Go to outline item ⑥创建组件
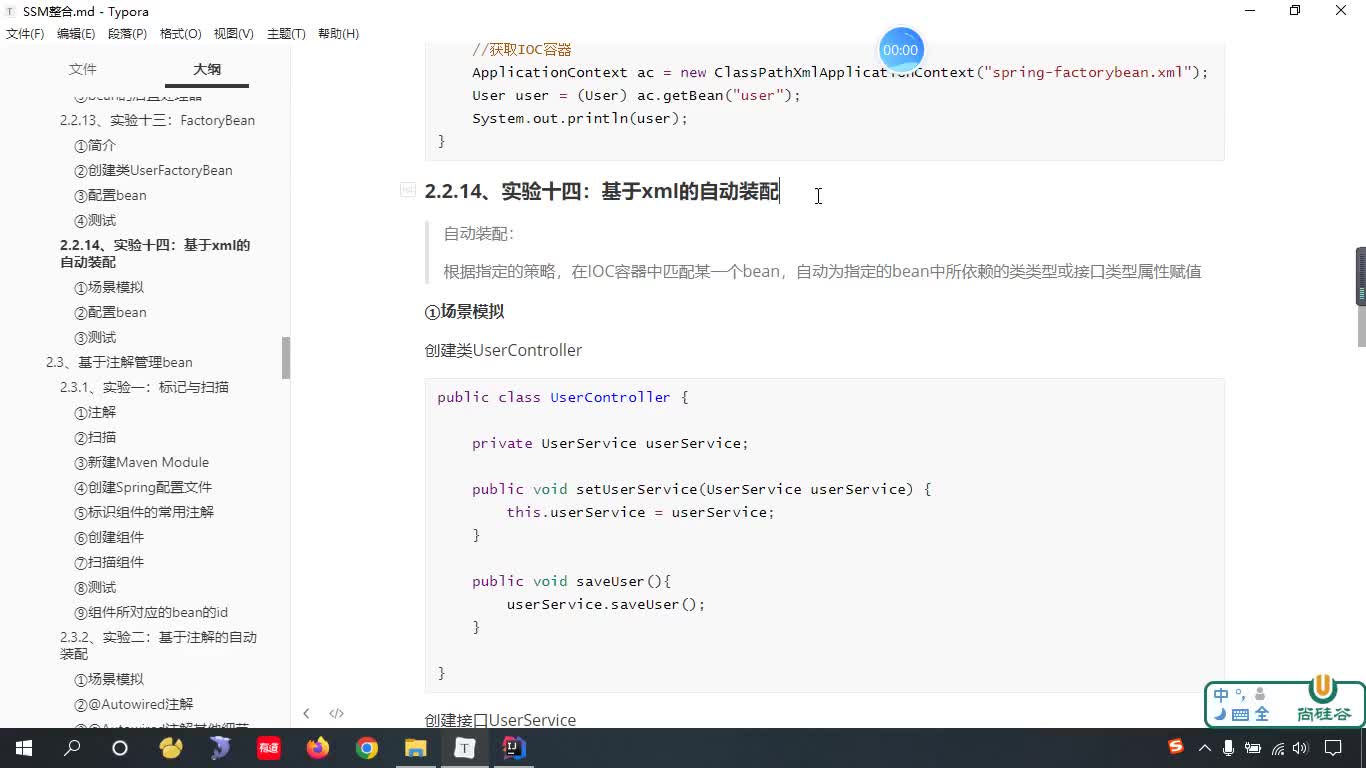The height and width of the screenshot is (768, 1366). [x=109, y=537]
